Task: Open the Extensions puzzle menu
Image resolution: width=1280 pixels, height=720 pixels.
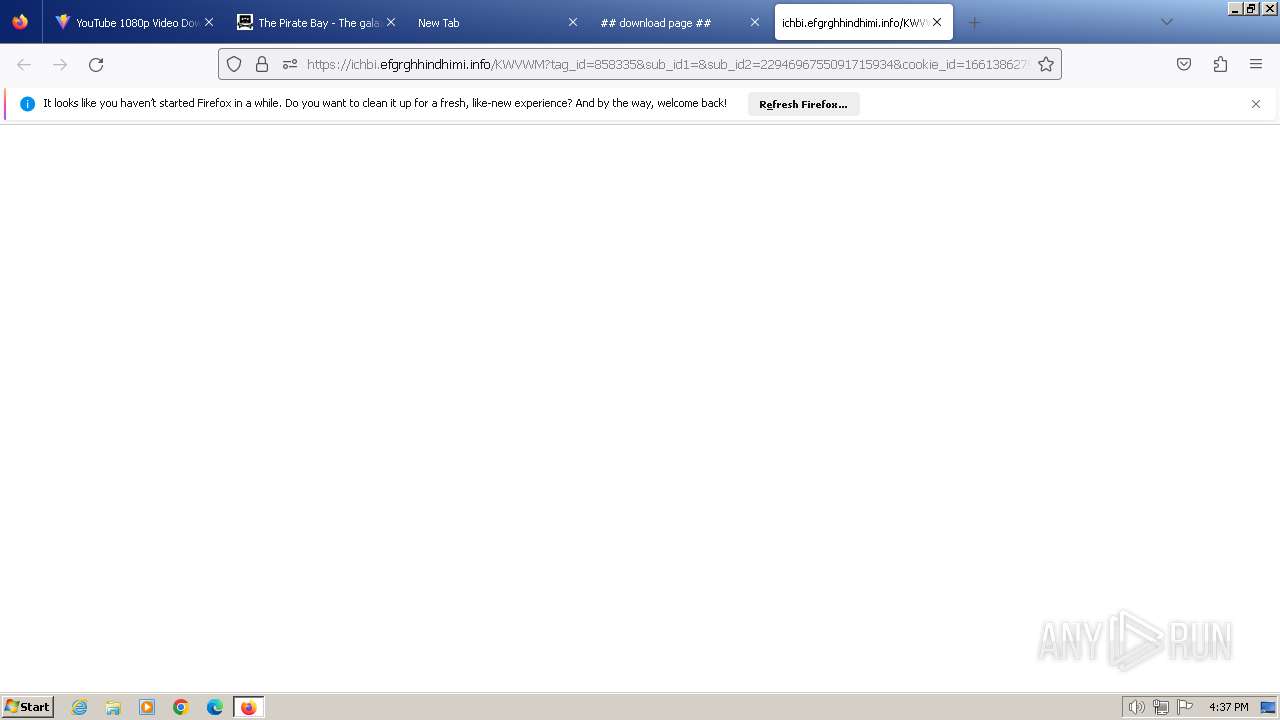Action: [x=1220, y=64]
